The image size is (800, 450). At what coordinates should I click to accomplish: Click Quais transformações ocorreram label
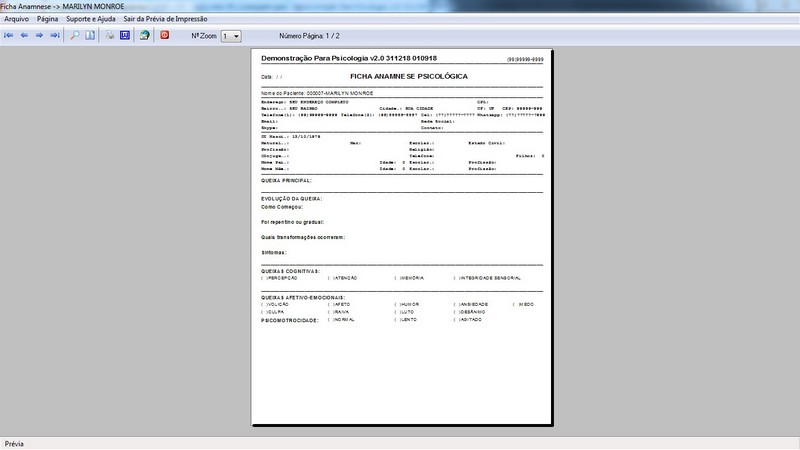(303, 237)
